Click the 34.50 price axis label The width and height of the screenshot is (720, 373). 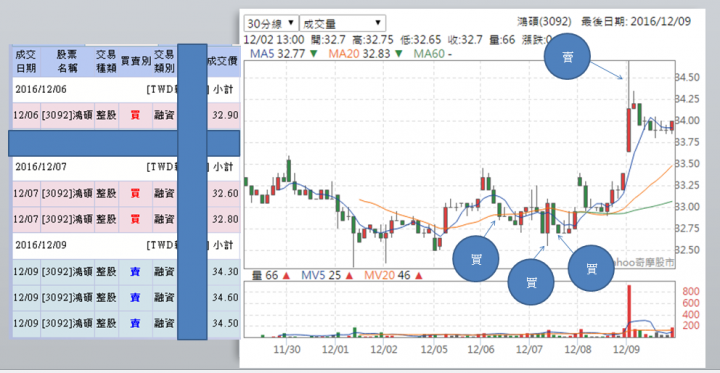pyautogui.click(x=687, y=77)
